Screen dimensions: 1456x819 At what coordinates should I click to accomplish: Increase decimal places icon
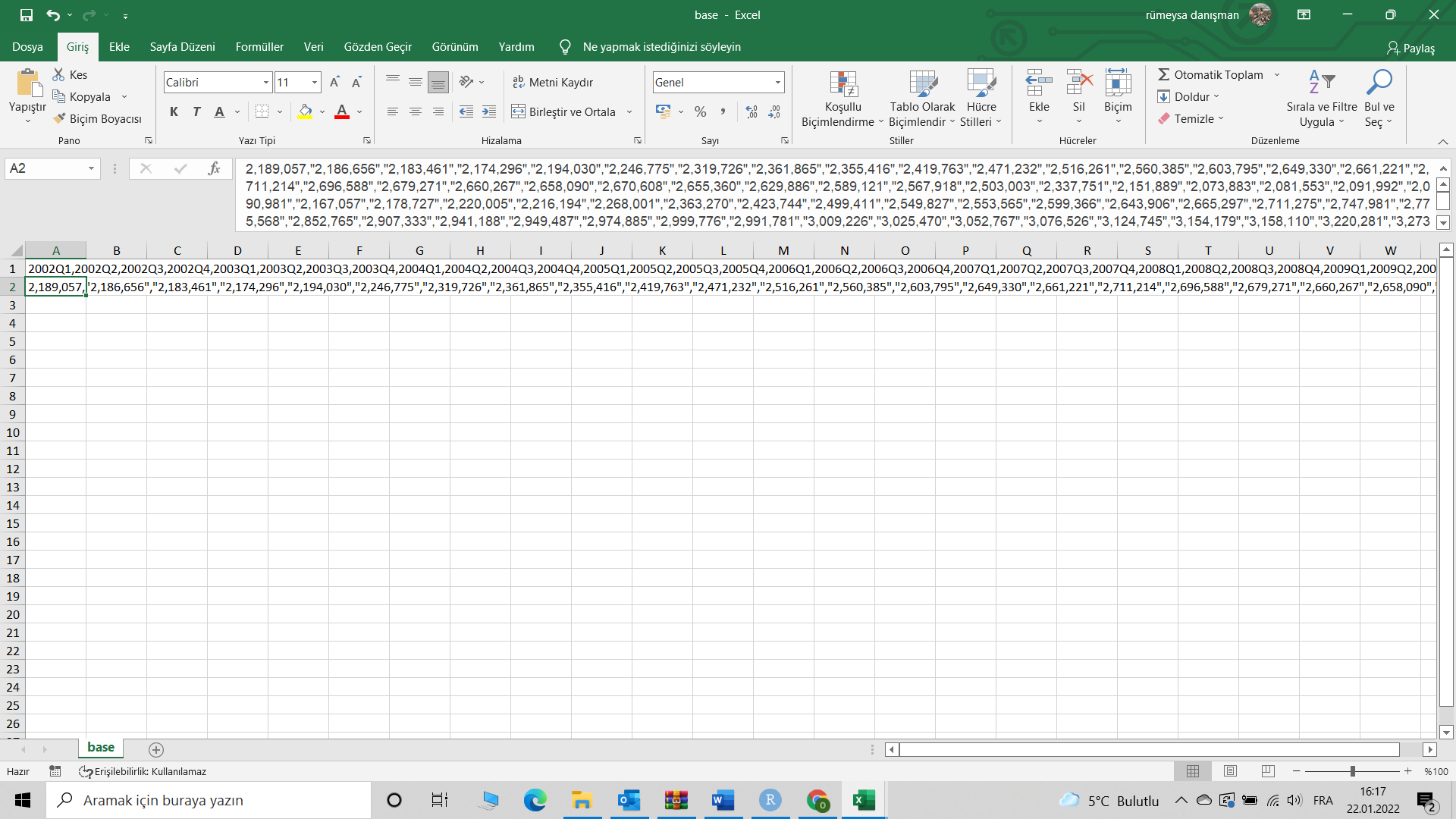[x=752, y=111]
